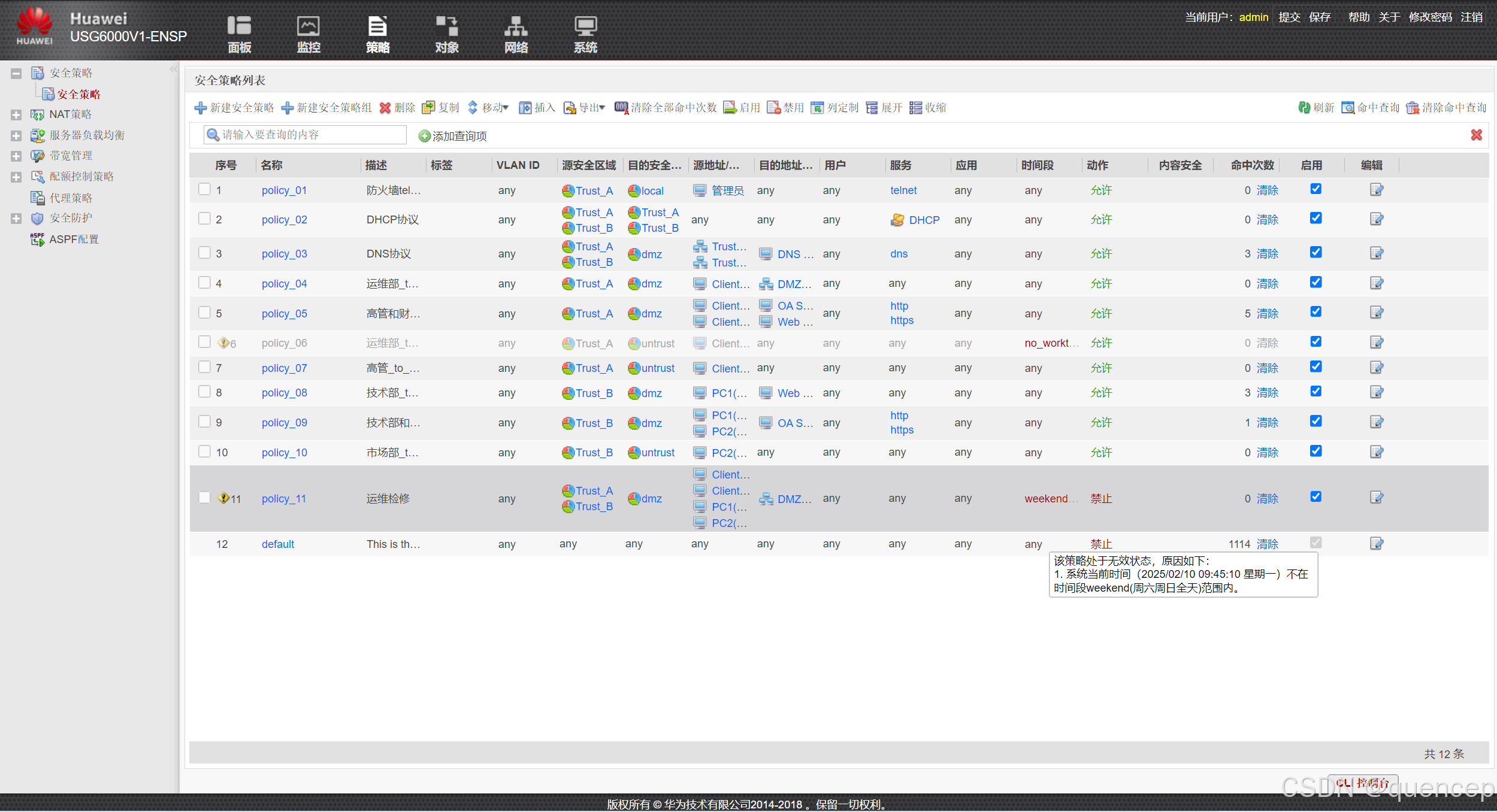Click the insert (插入) toolbar icon
This screenshot has width=1497, height=812.
(525, 108)
